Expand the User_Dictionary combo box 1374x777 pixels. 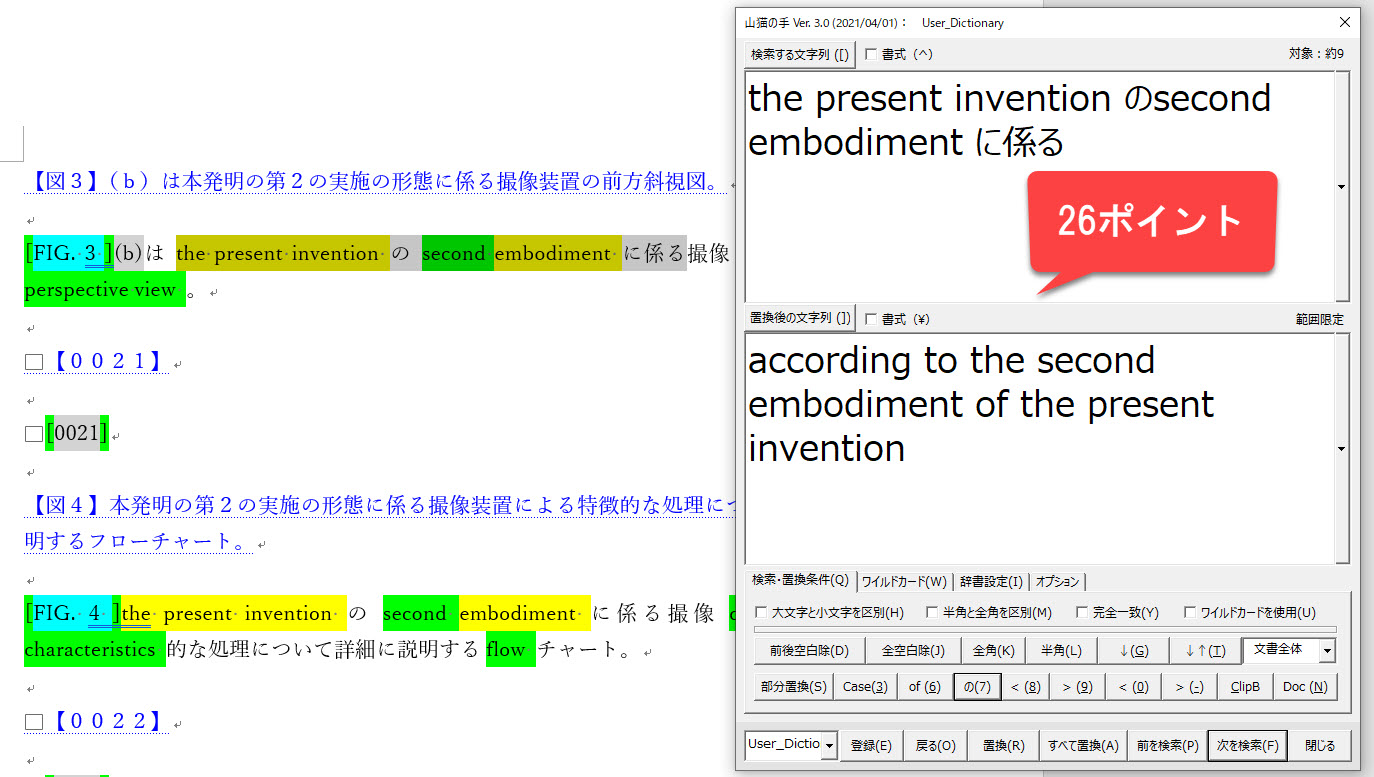pyautogui.click(x=829, y=746)
